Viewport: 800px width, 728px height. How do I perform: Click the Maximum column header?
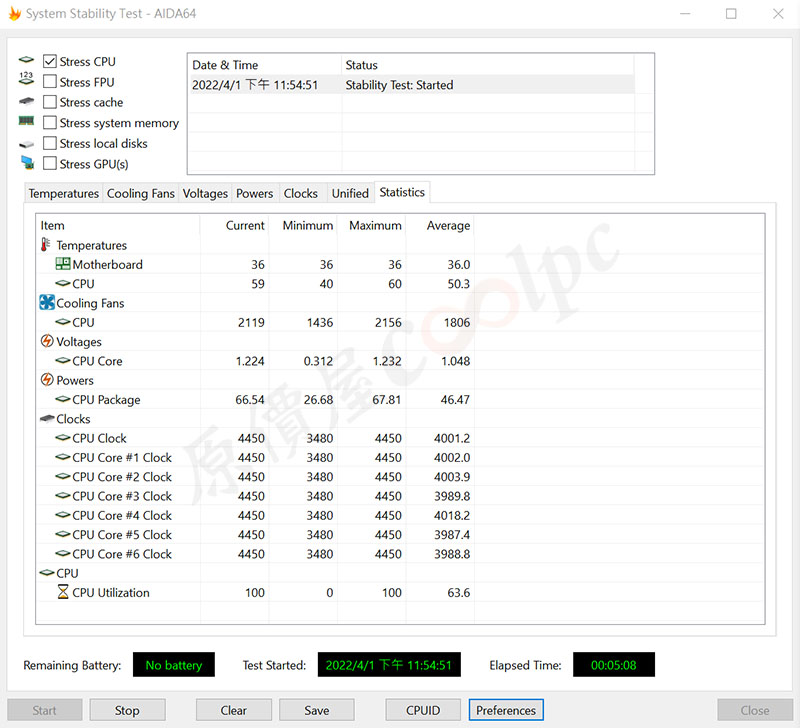tap(371, 225)
